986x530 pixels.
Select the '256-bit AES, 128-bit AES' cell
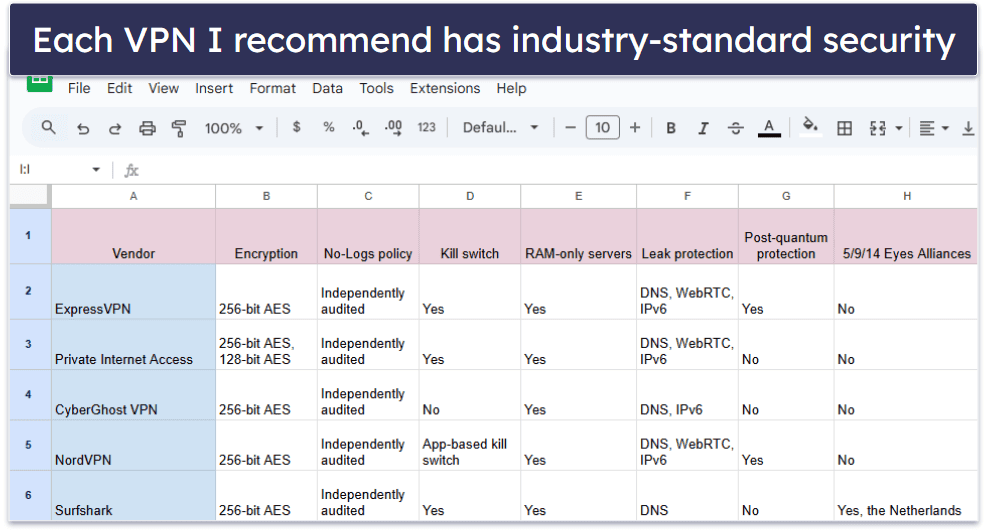[267, 345]
